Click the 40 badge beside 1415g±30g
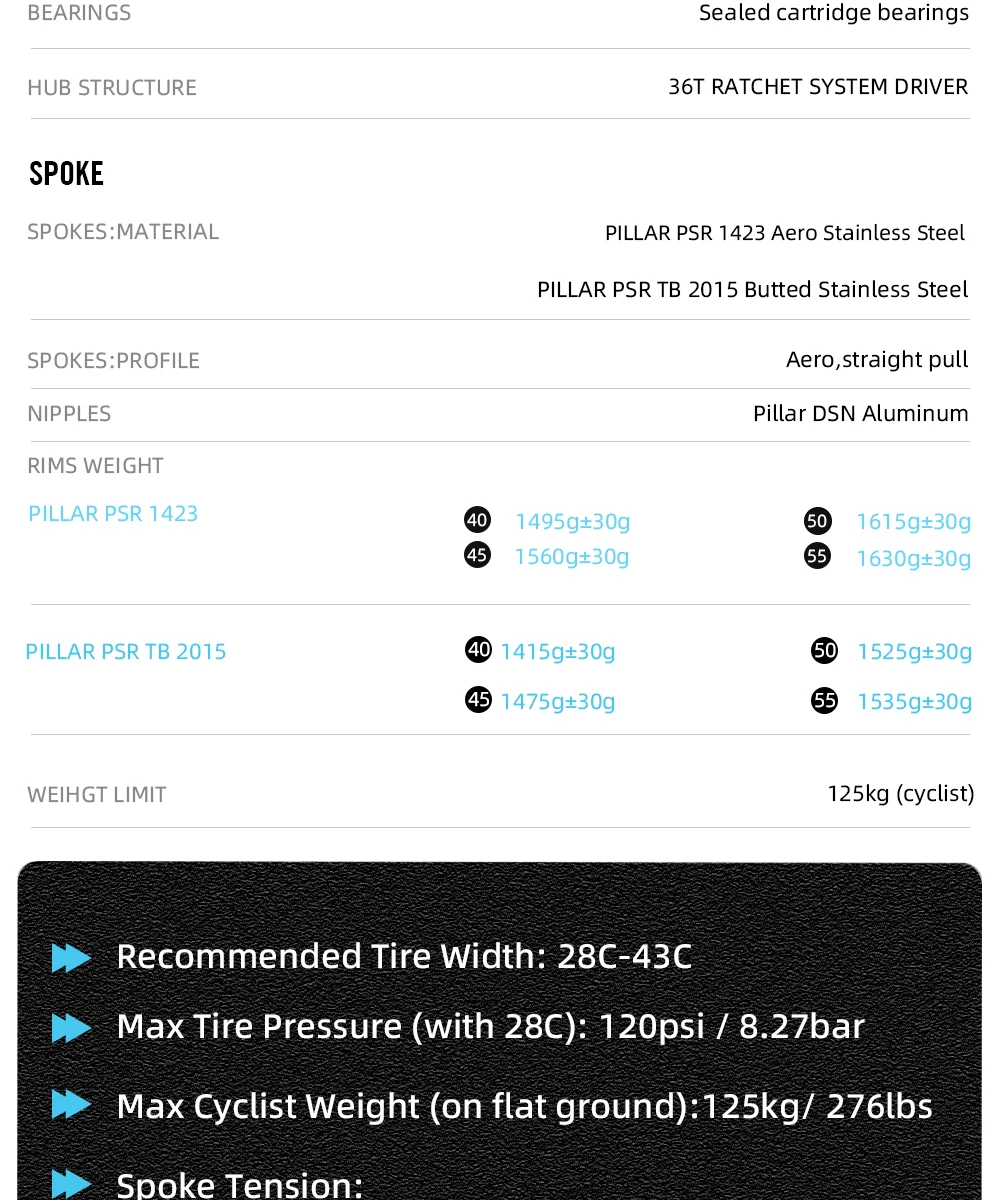1000x1200 pixels. pyautogui.click(x=479, y=650)
